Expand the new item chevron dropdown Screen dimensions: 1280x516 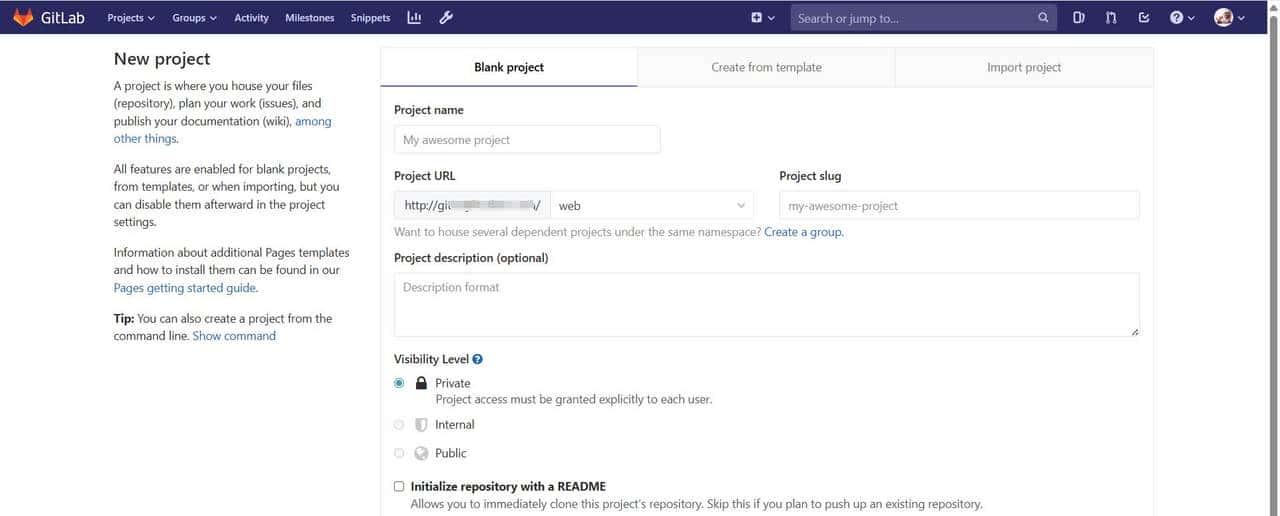coord(771,18)
